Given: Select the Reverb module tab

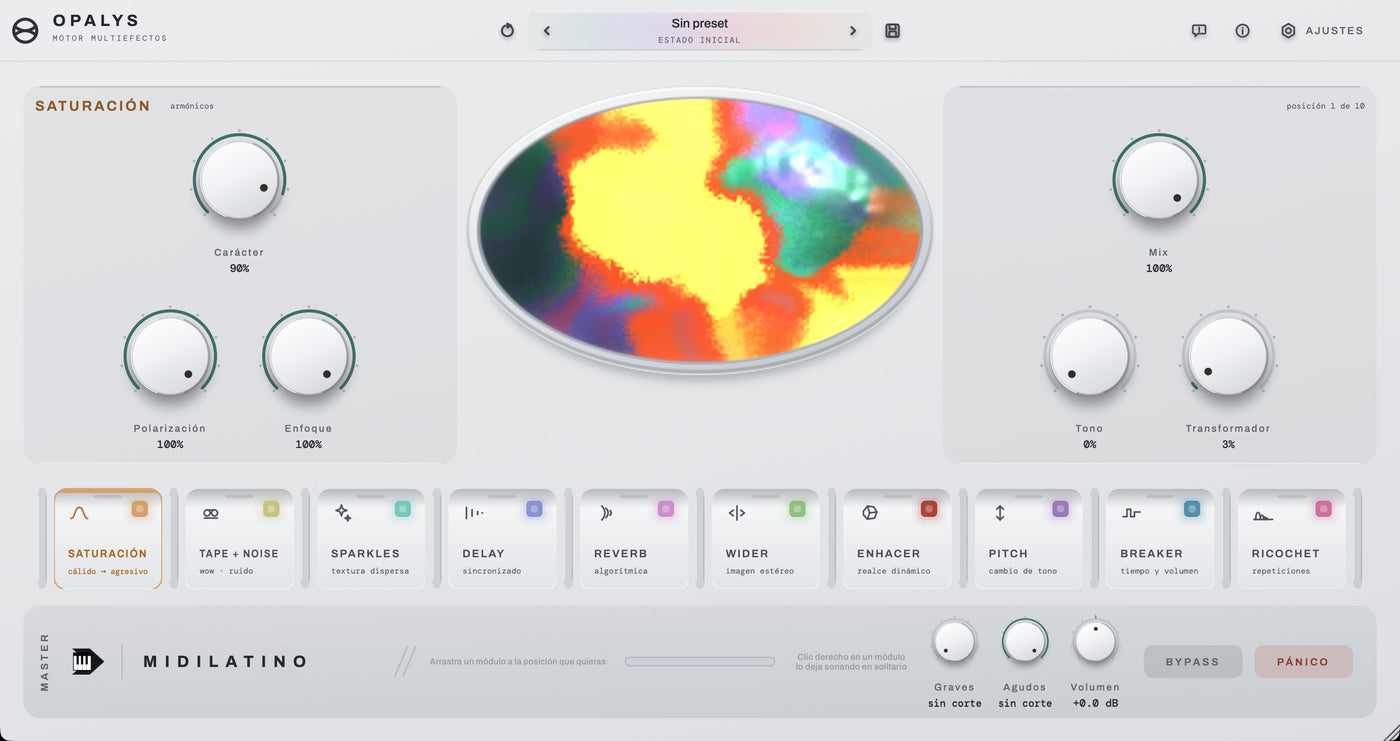Looking at the screenshot, I should tap(634, 539).
